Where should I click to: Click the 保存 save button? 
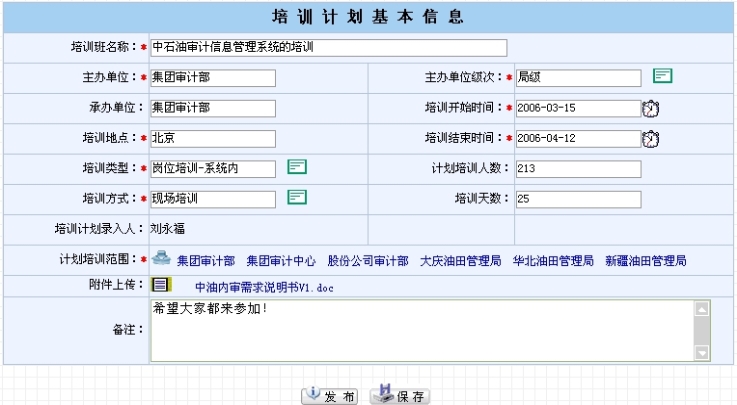pyautogui.click(x=400, y=396)
